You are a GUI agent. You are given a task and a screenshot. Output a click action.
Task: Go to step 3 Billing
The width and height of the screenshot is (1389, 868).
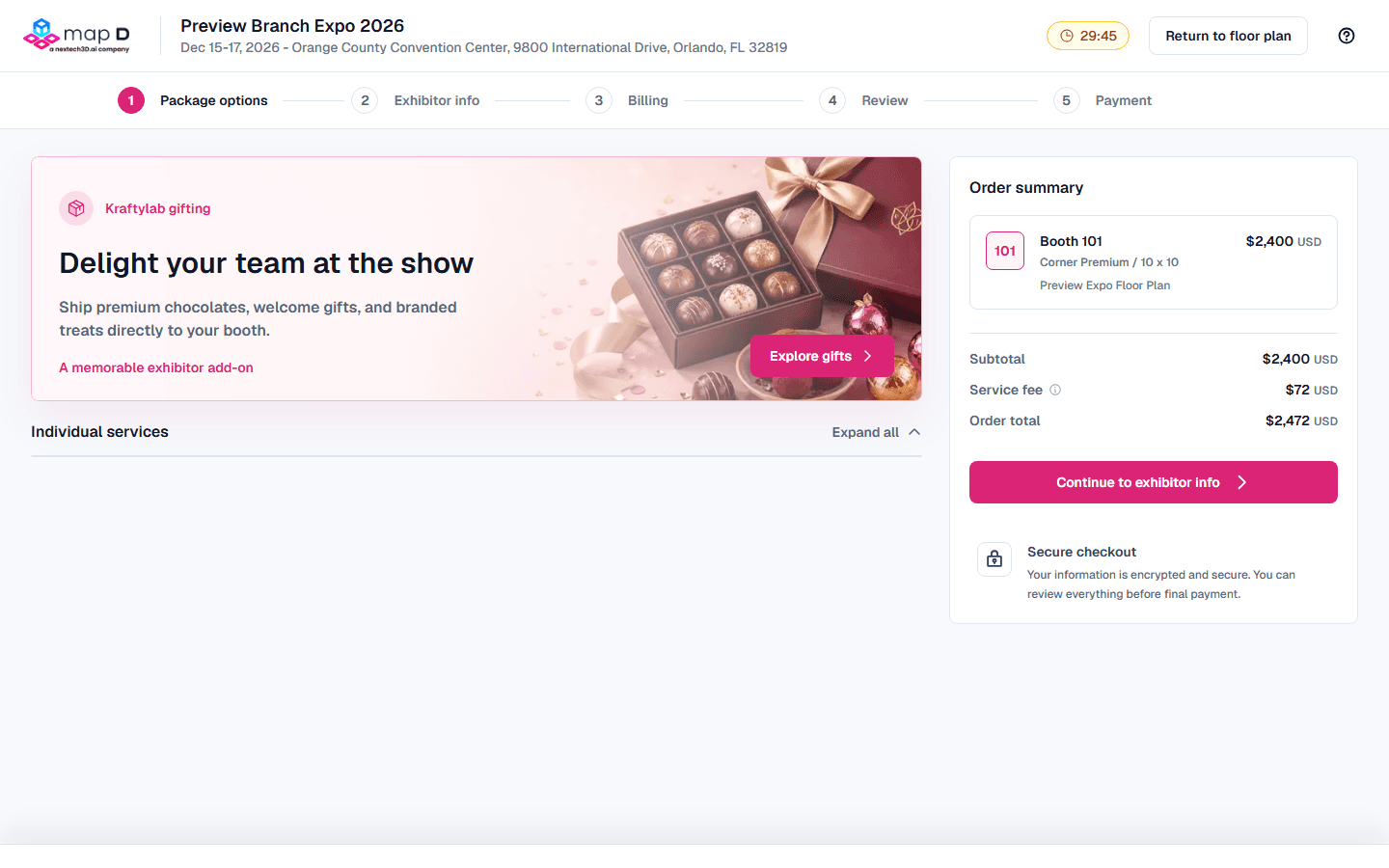pos(627,100)
